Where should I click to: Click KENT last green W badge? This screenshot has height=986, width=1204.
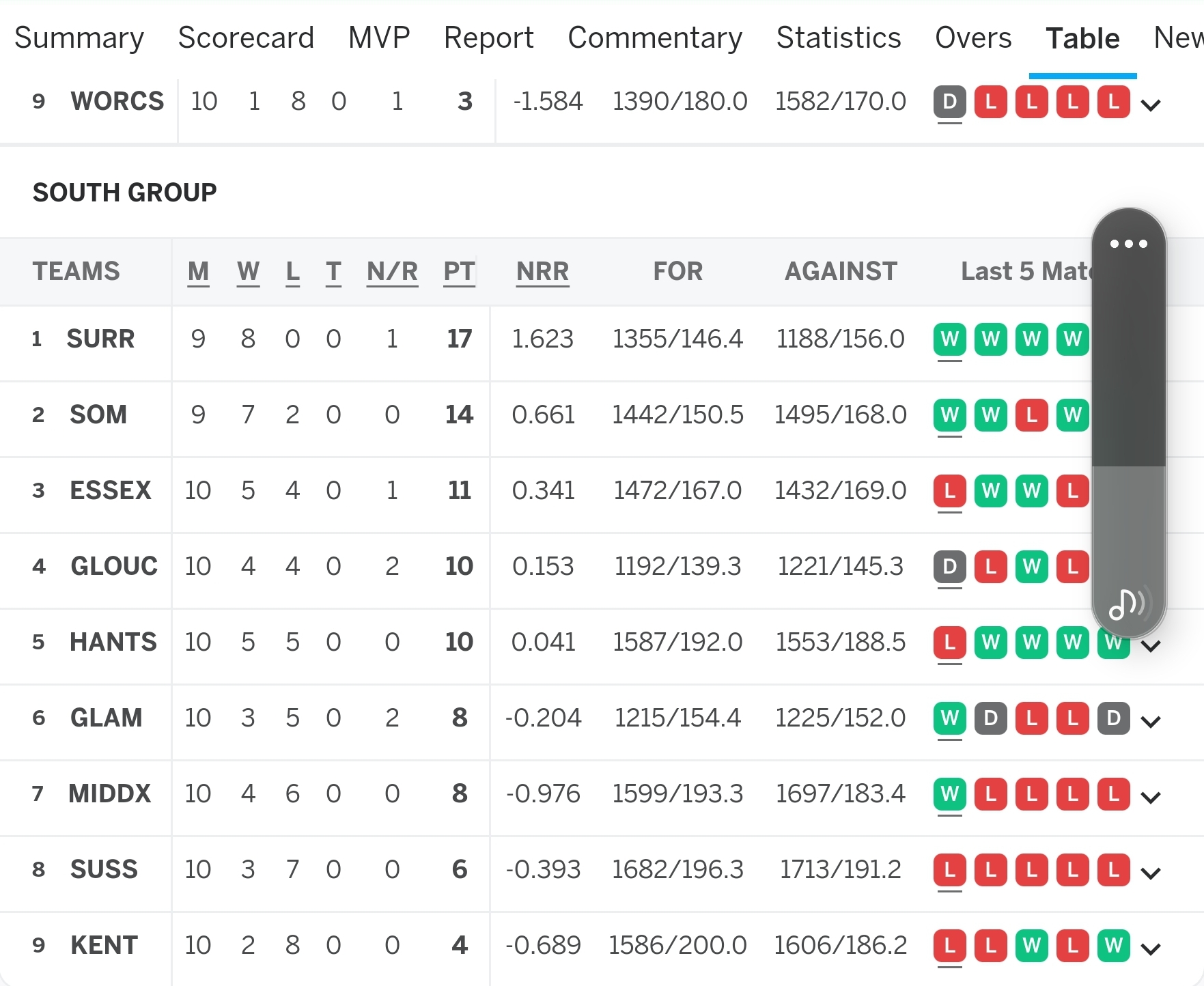click(1113, 945)
